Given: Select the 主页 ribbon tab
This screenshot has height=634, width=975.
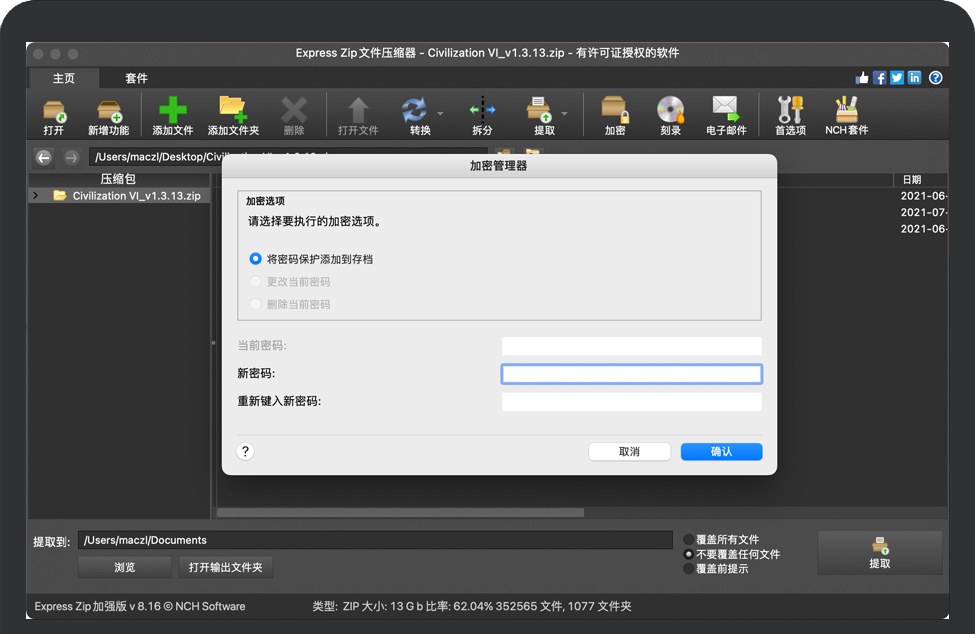Looking at the screenshot, I should (x=62, y=77).
